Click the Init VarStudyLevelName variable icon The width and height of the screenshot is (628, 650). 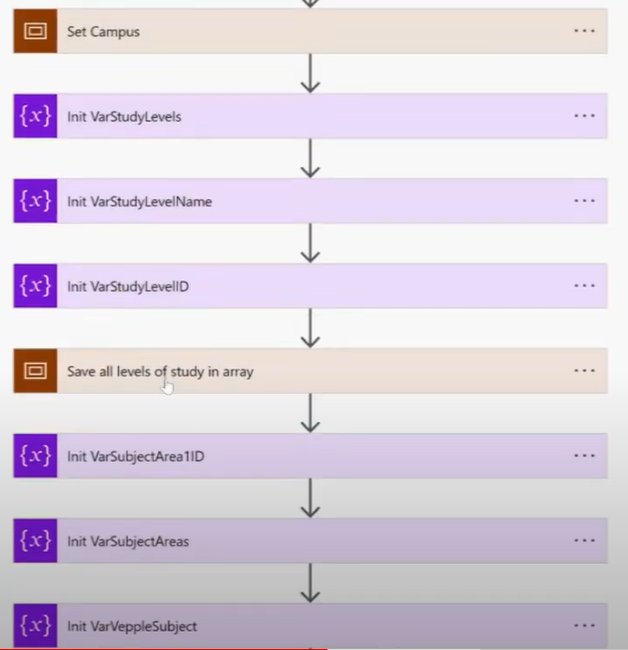[35, 201]
